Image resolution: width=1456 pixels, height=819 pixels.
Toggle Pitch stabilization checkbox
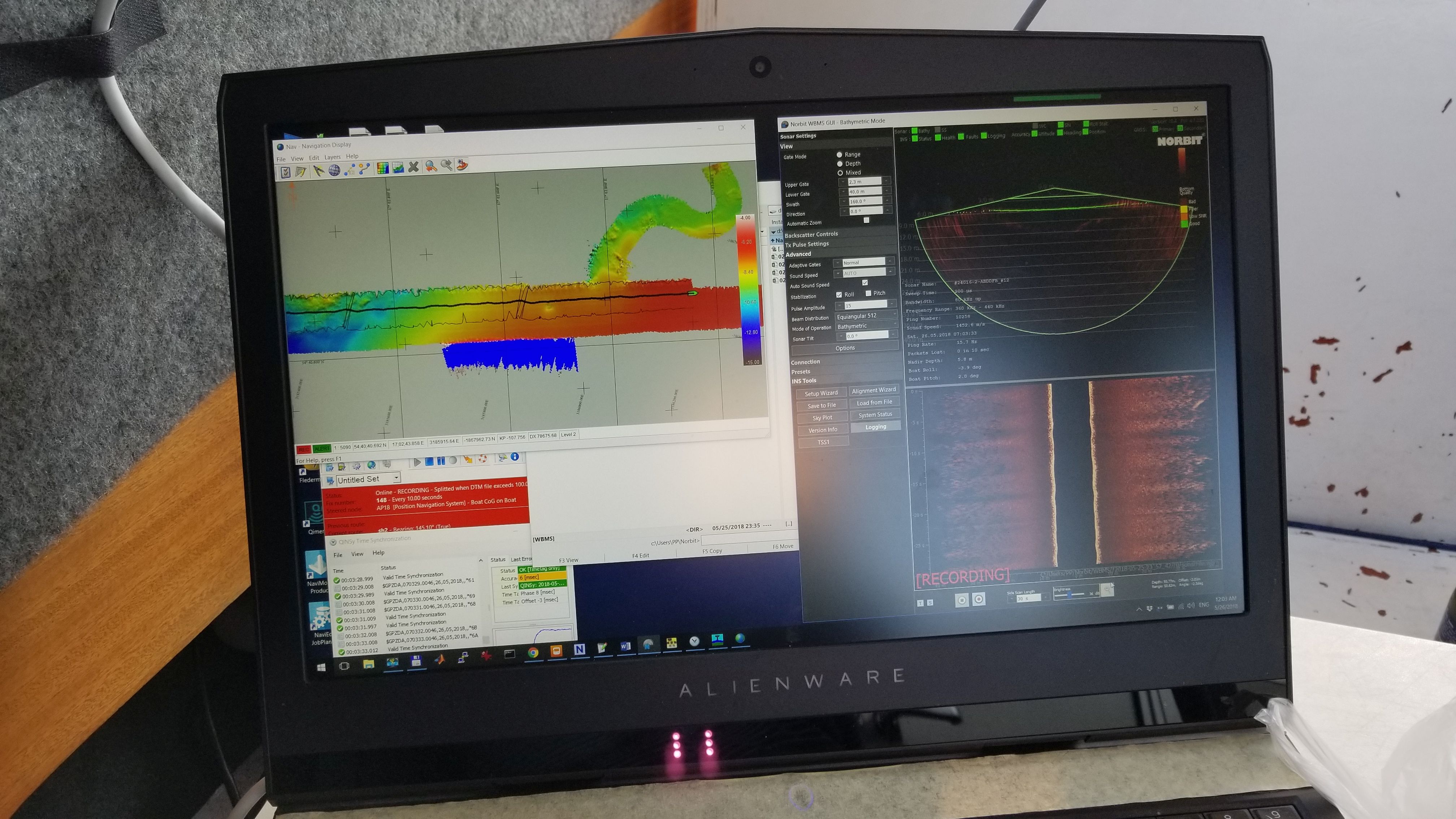[x=868, y=293]
